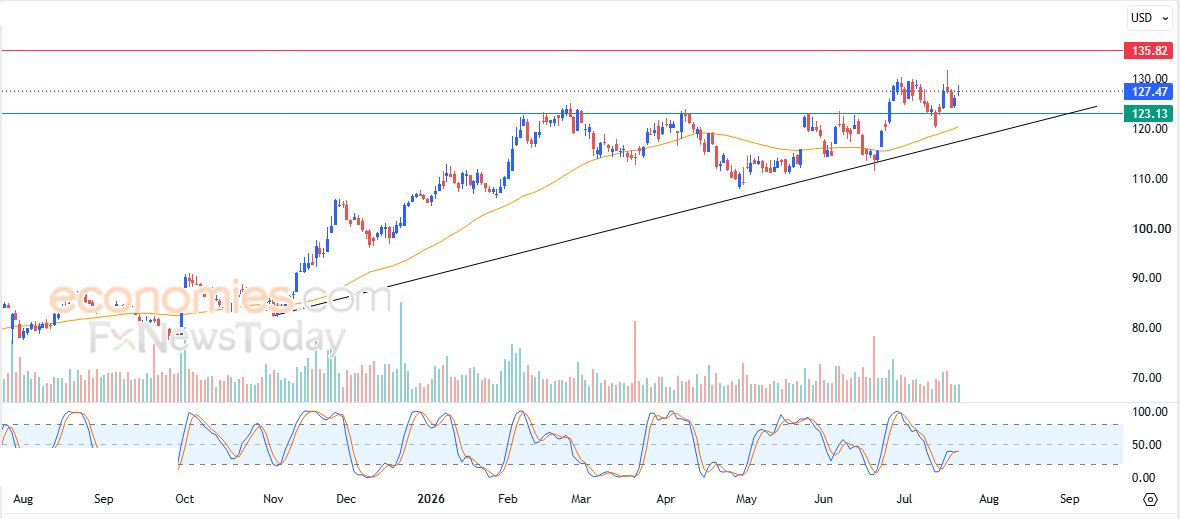Screen dimensions: 1180x519
Task: Click the chart settings gear icon
Action: (1150, 499)
